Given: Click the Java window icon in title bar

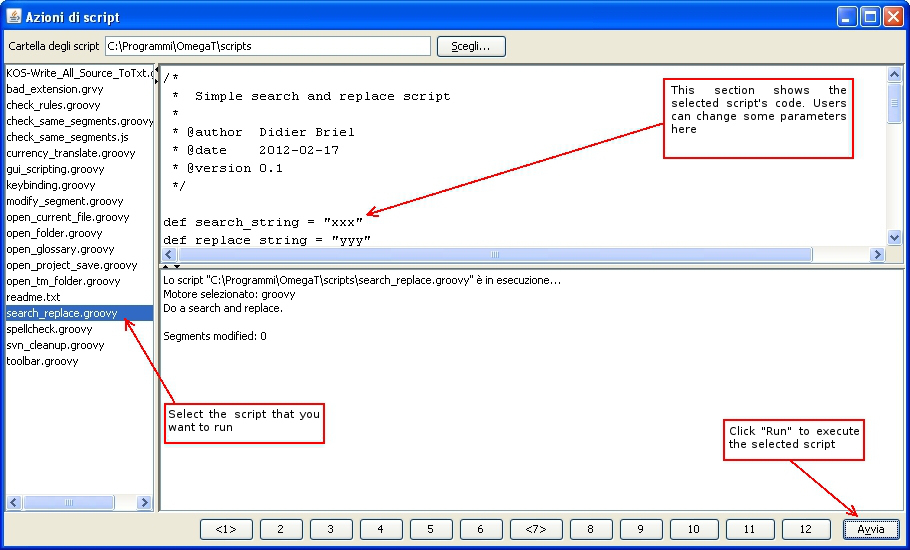Looking at the screenshot, I should [x=15, y=16].
